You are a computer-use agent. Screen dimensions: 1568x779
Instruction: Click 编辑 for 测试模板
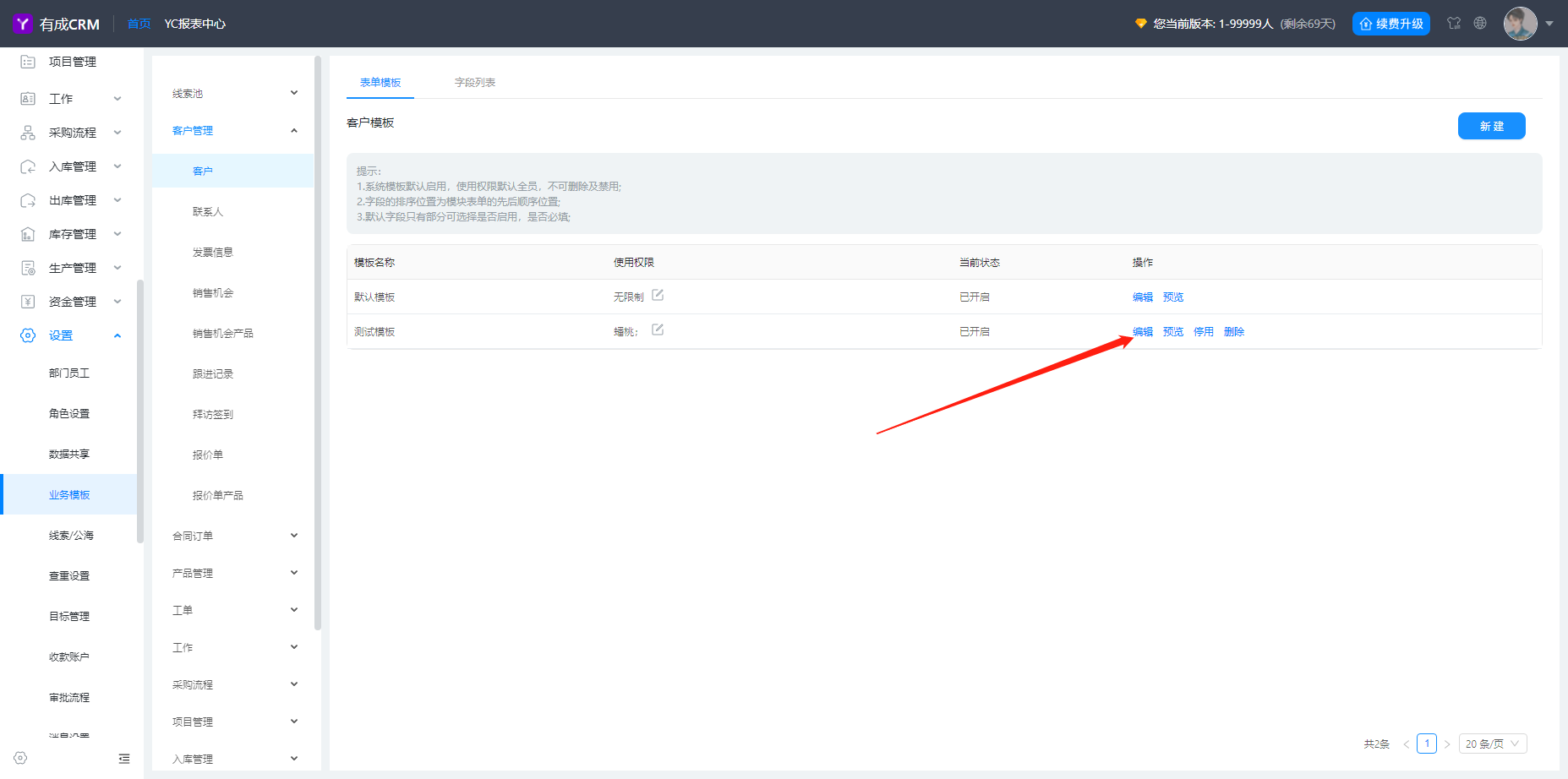point(1143,332)
